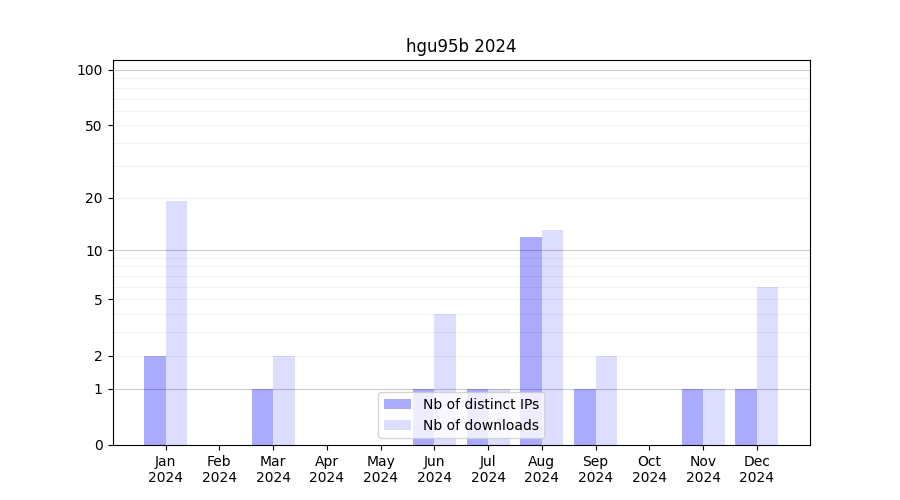Screen dimensions: 900x500
Task: Click the December downloads bar
Action: [767, 365]
